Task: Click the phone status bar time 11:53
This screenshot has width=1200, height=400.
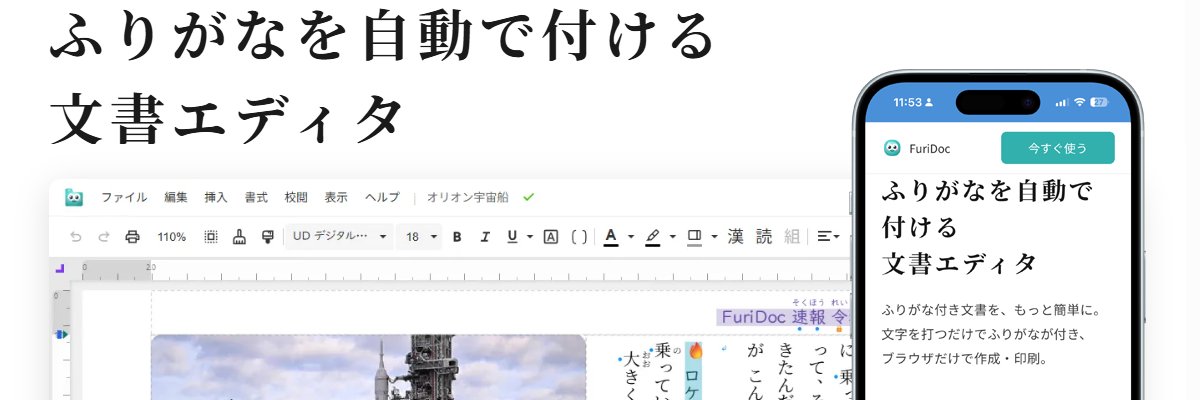Action: (x=907, y=102)
